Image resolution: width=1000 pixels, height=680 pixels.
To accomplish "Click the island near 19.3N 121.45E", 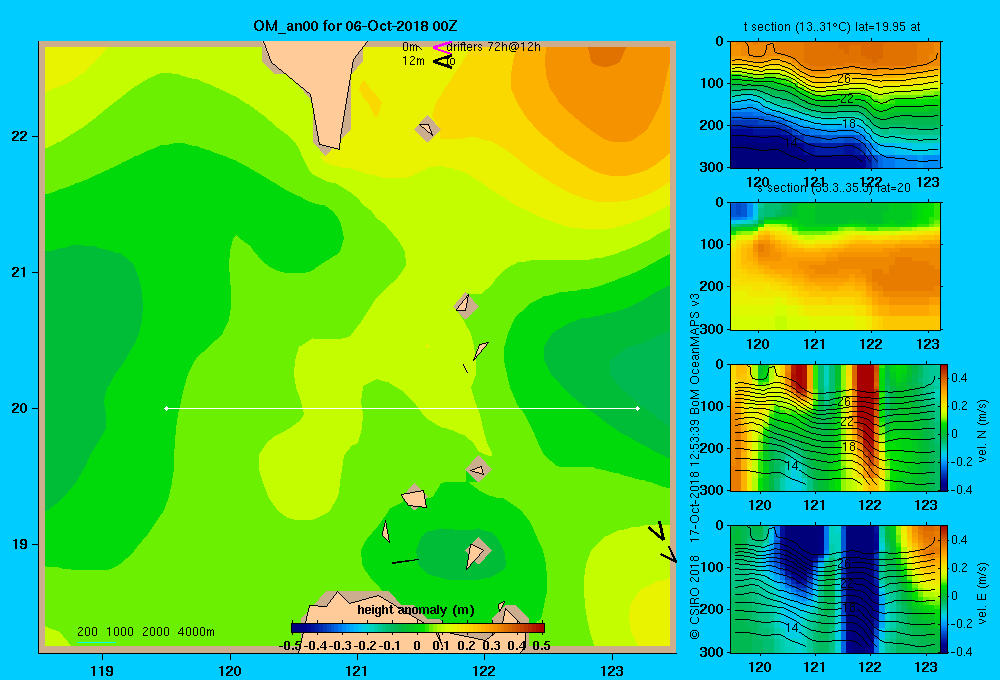I will [x=415, y=498].
